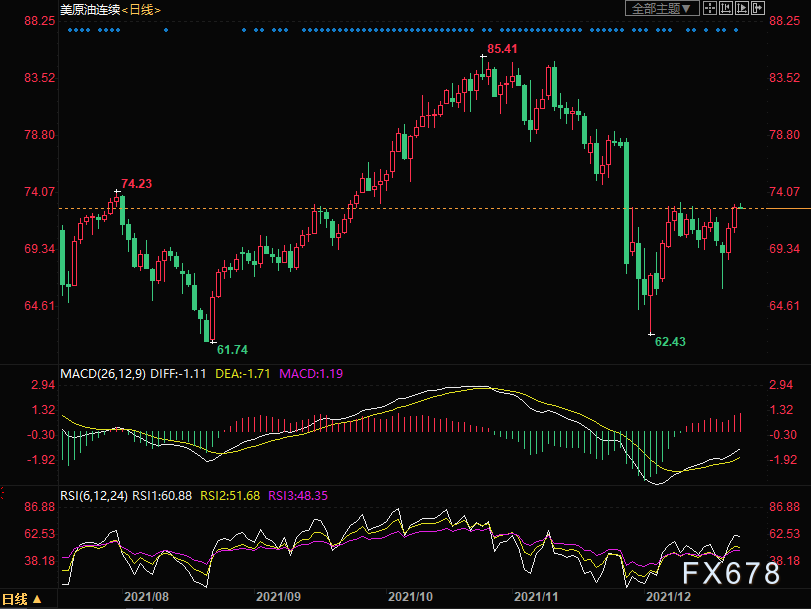Click the axis jump-to-start icon
This screenshot has width=811, height=609.
pos(726,8)
